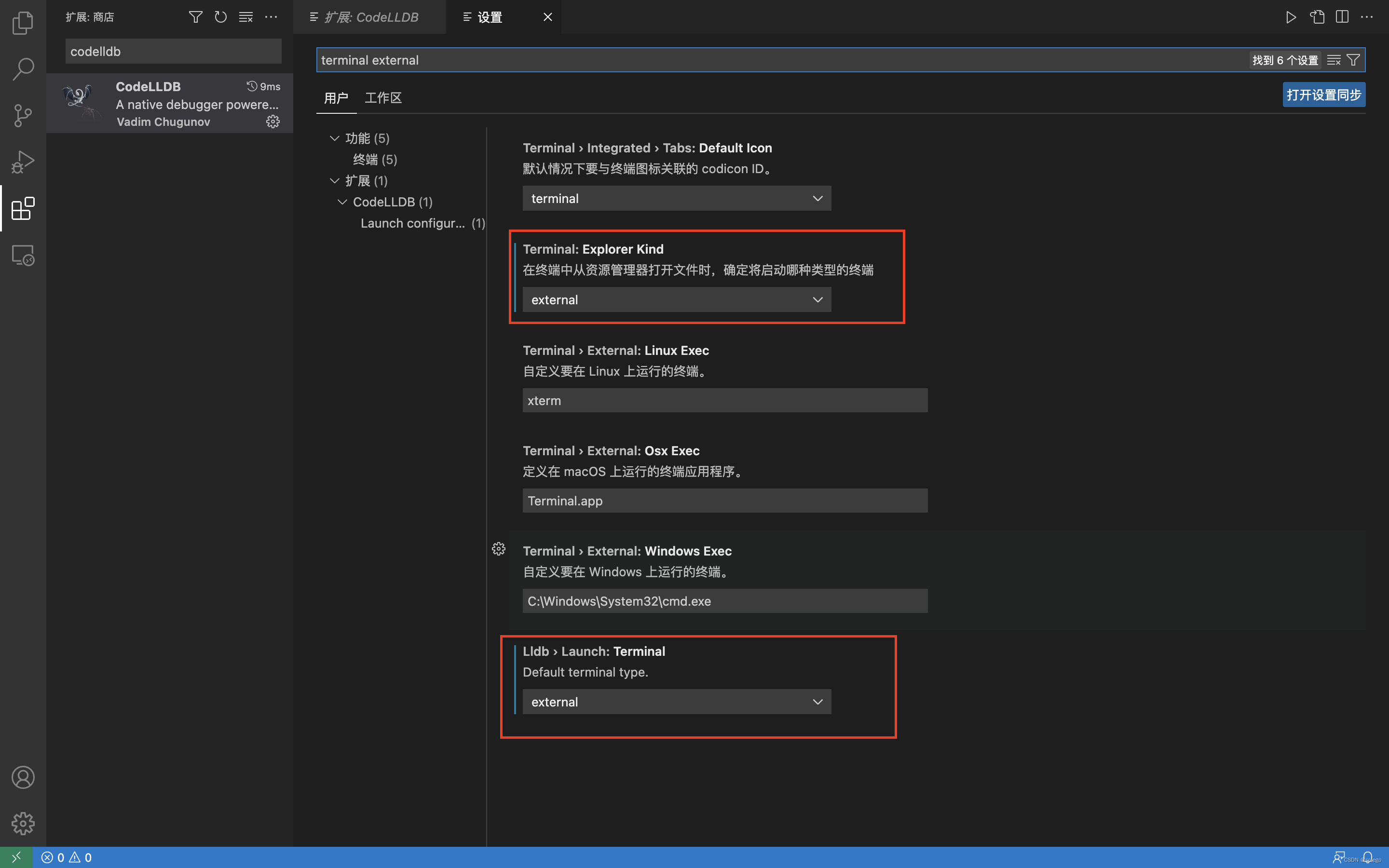Edit the Windows Exec cmd.exe field
The image size is (1389, 868).
(x=725, y=601)
